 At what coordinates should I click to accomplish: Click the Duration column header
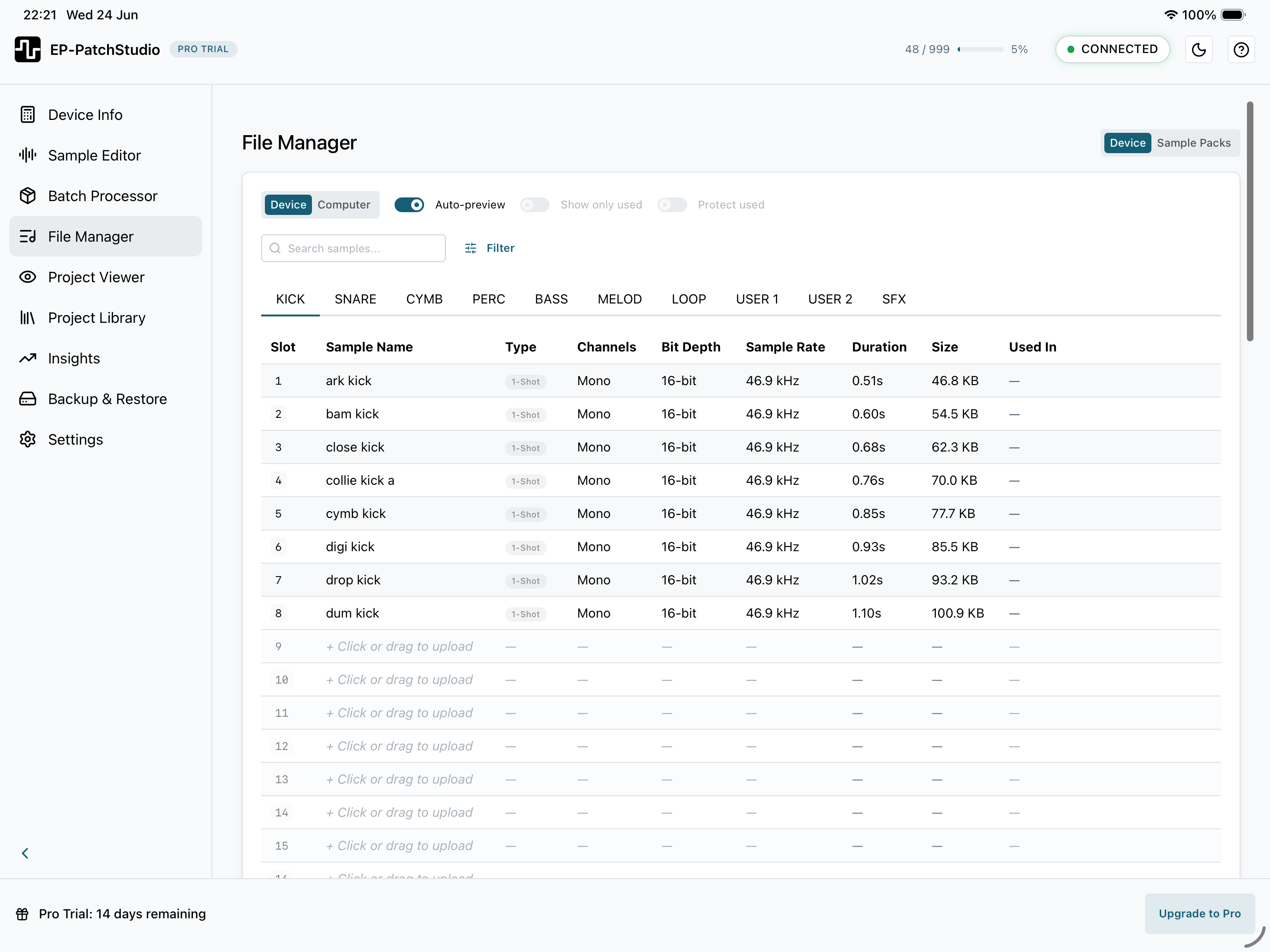879,346
